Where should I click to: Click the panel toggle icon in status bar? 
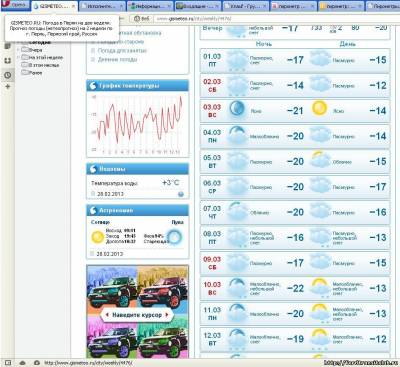[8, 363]
